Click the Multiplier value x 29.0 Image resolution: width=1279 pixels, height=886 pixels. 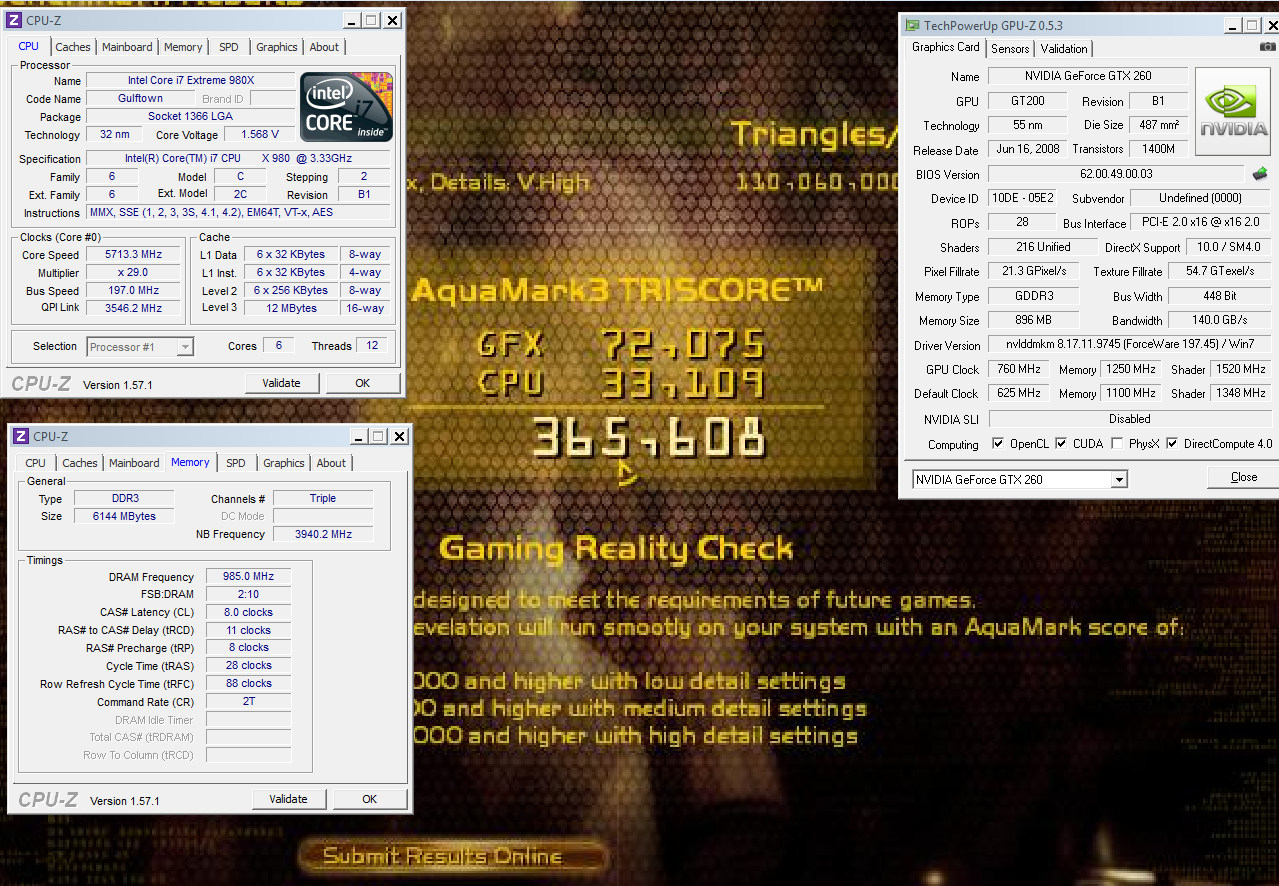point(132,273)
